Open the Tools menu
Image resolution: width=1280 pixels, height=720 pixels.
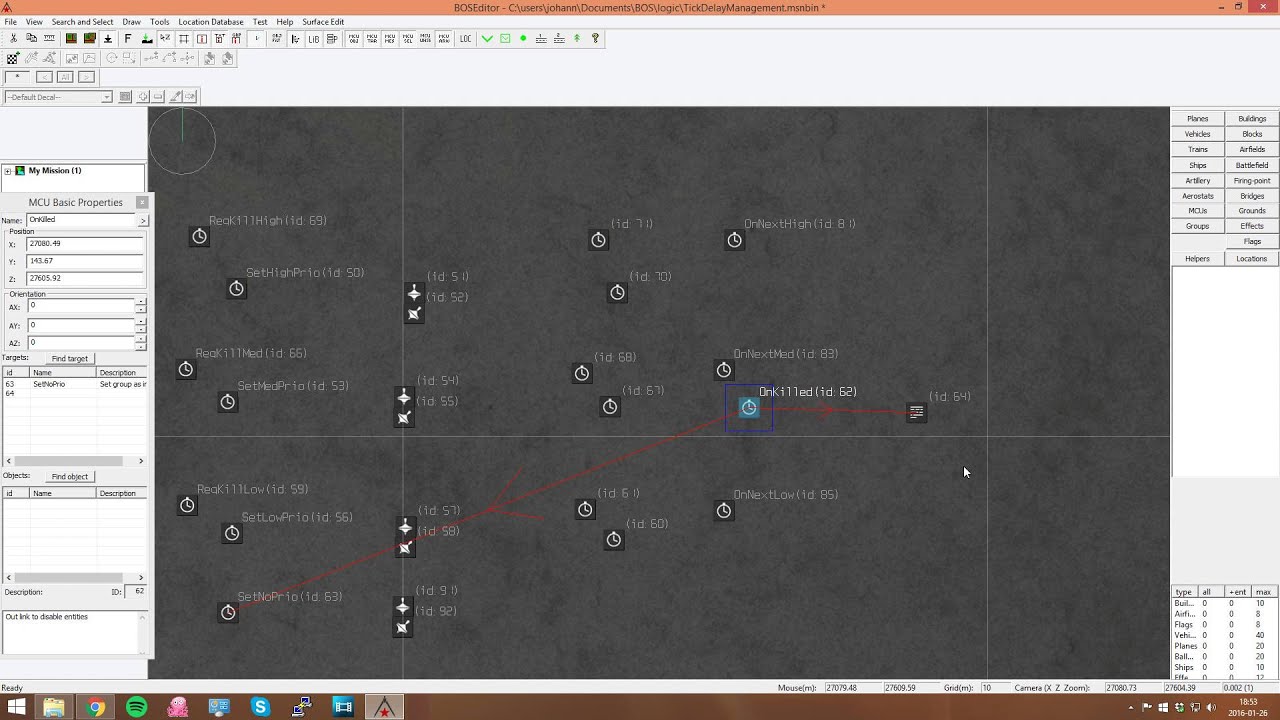(160, 22)
